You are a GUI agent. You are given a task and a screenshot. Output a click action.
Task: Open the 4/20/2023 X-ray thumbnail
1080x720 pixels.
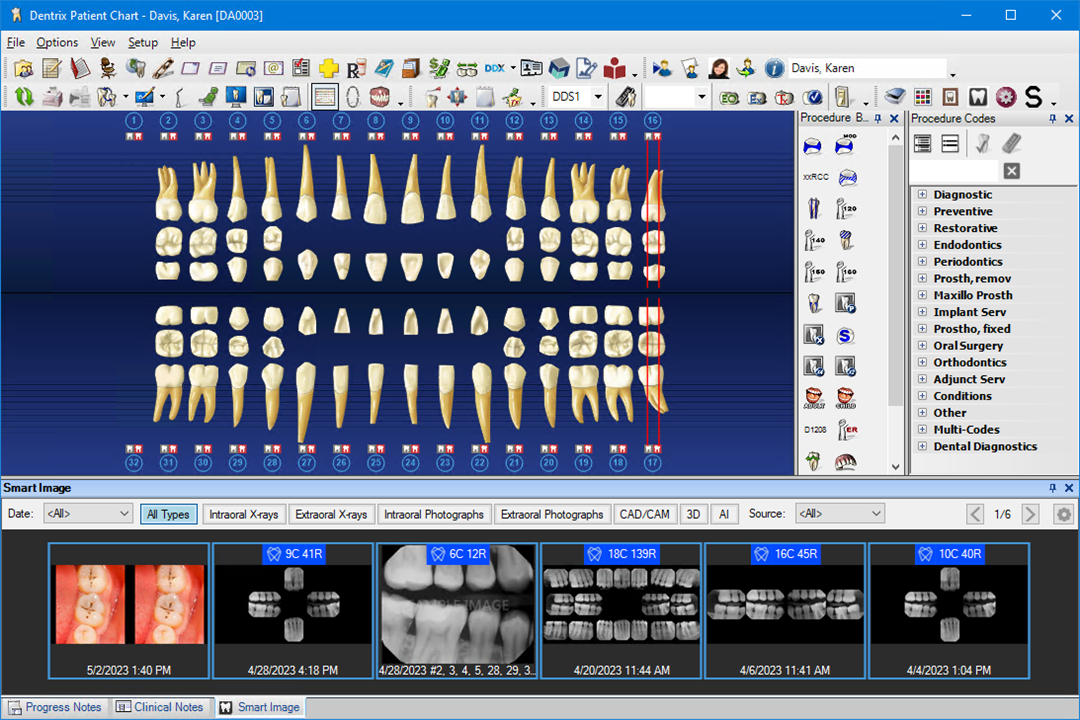point(620,605)
